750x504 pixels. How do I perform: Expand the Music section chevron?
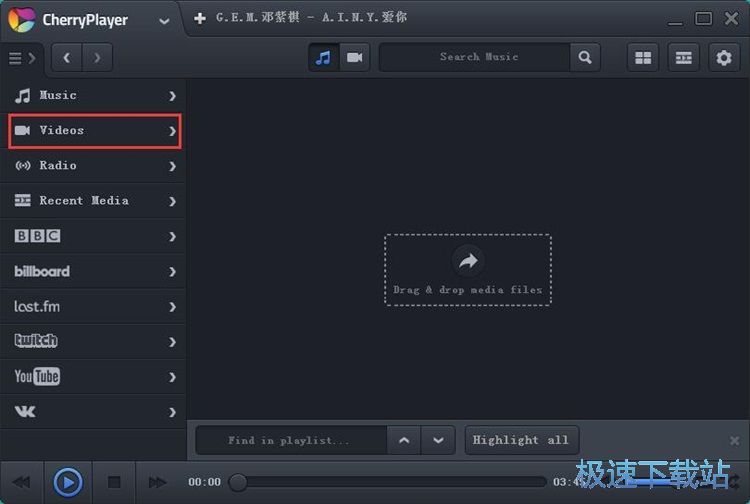coord(172,96)
